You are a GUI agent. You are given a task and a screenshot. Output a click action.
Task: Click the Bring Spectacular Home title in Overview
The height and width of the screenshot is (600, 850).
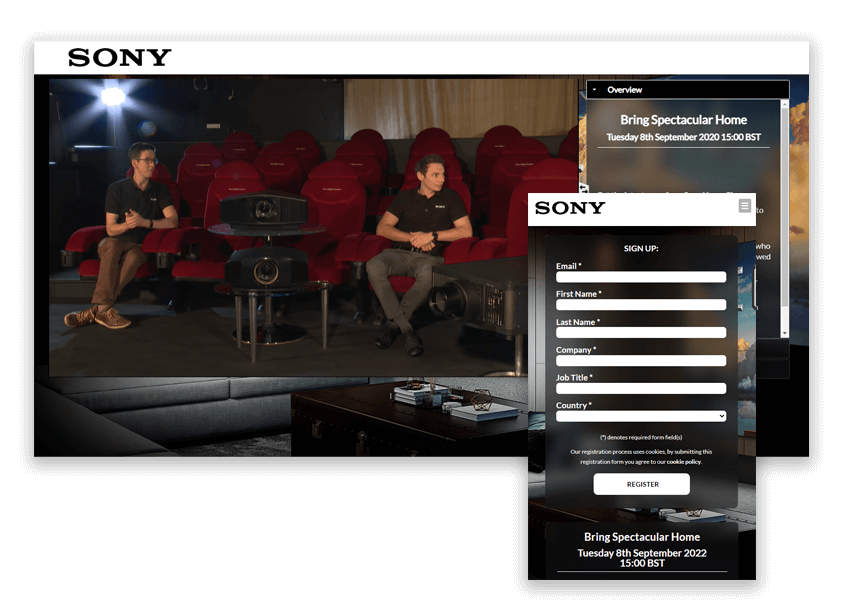pos(683,120)
